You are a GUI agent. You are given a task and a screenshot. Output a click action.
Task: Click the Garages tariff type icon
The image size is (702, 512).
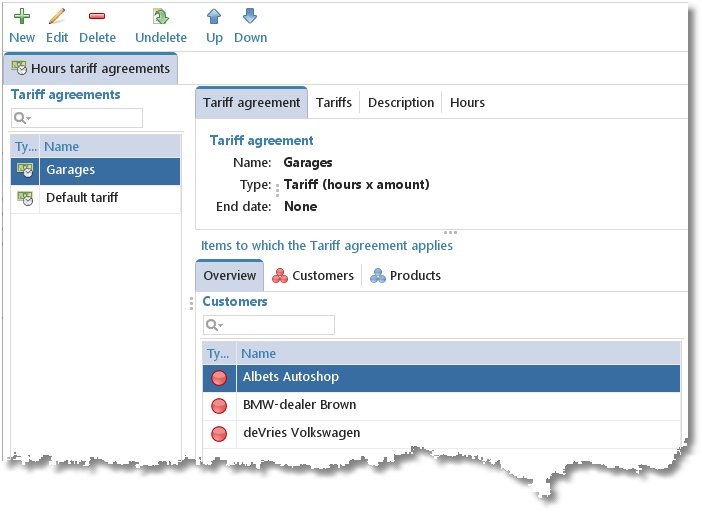pyautogui.click(x=25, y=171)
